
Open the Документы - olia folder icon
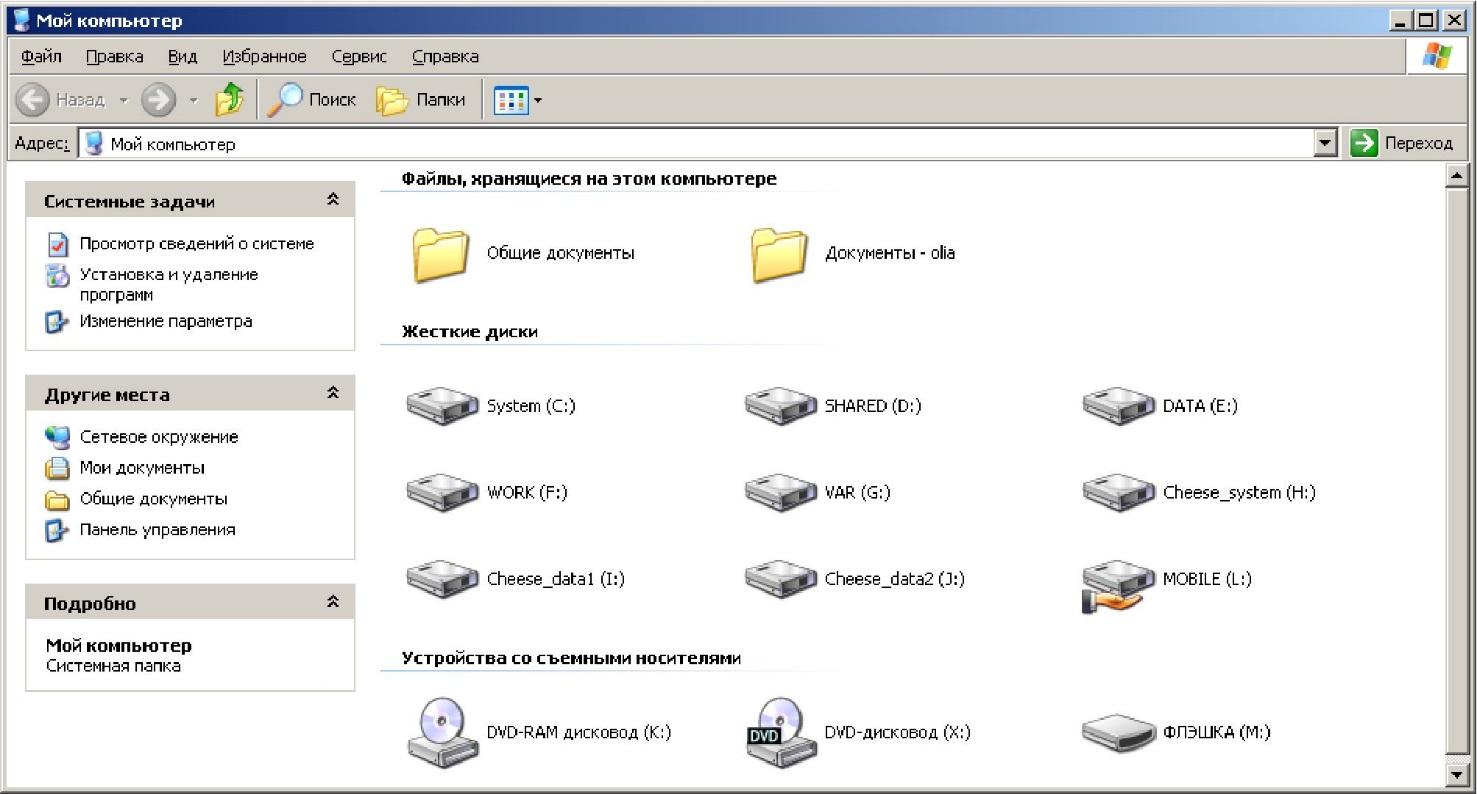click(x=779, y=254)
